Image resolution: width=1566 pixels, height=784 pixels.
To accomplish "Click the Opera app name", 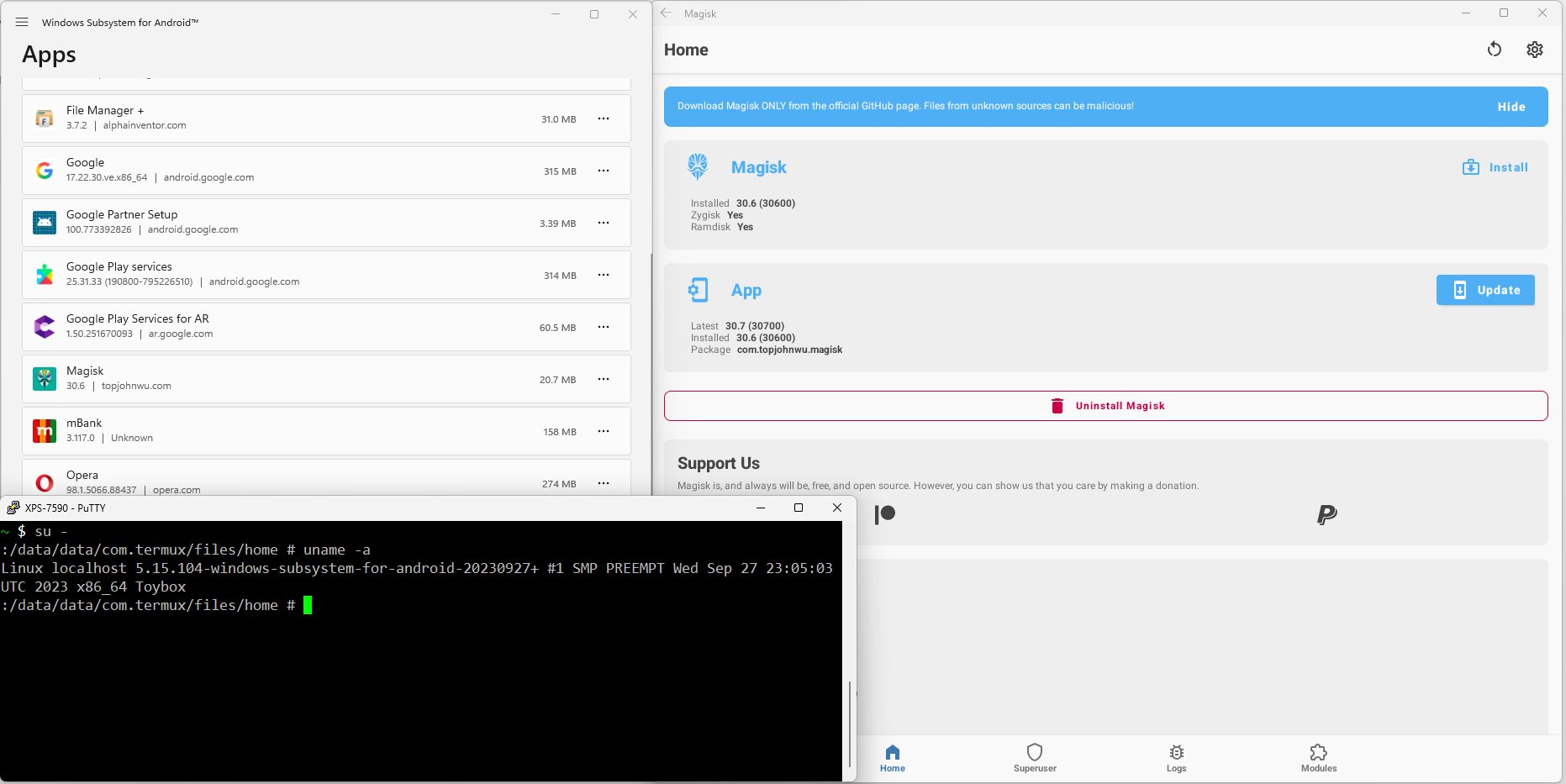I will pyautogui.click(x=82, y=475).
